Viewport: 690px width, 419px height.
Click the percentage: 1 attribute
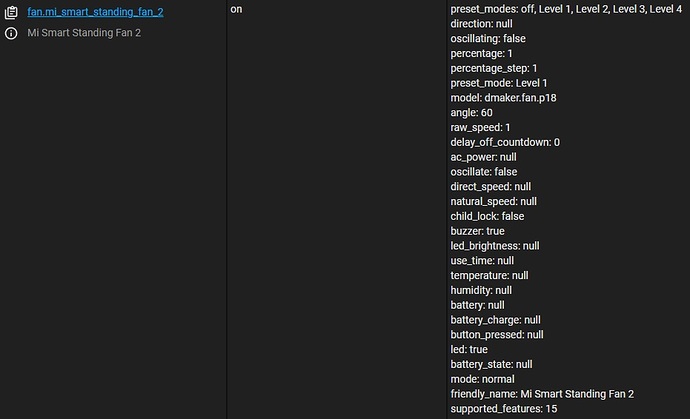click(481, 54)
